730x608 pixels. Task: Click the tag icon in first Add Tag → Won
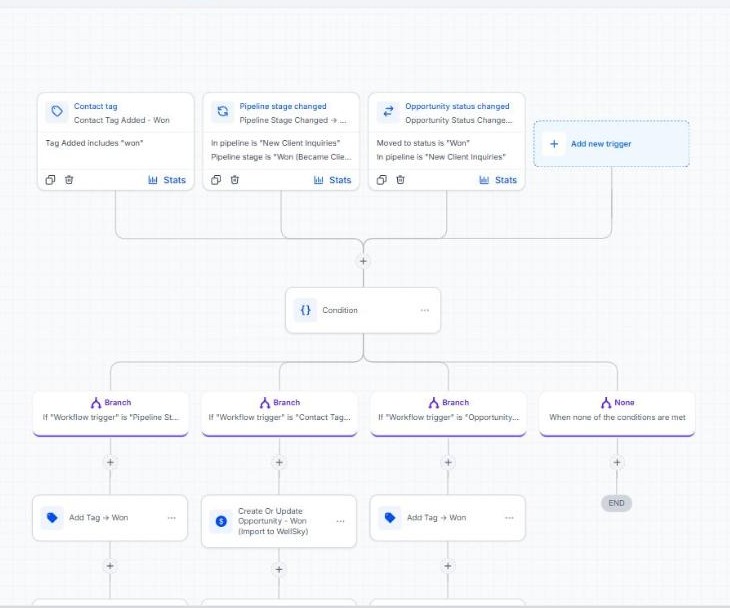[x=52, y=518]
